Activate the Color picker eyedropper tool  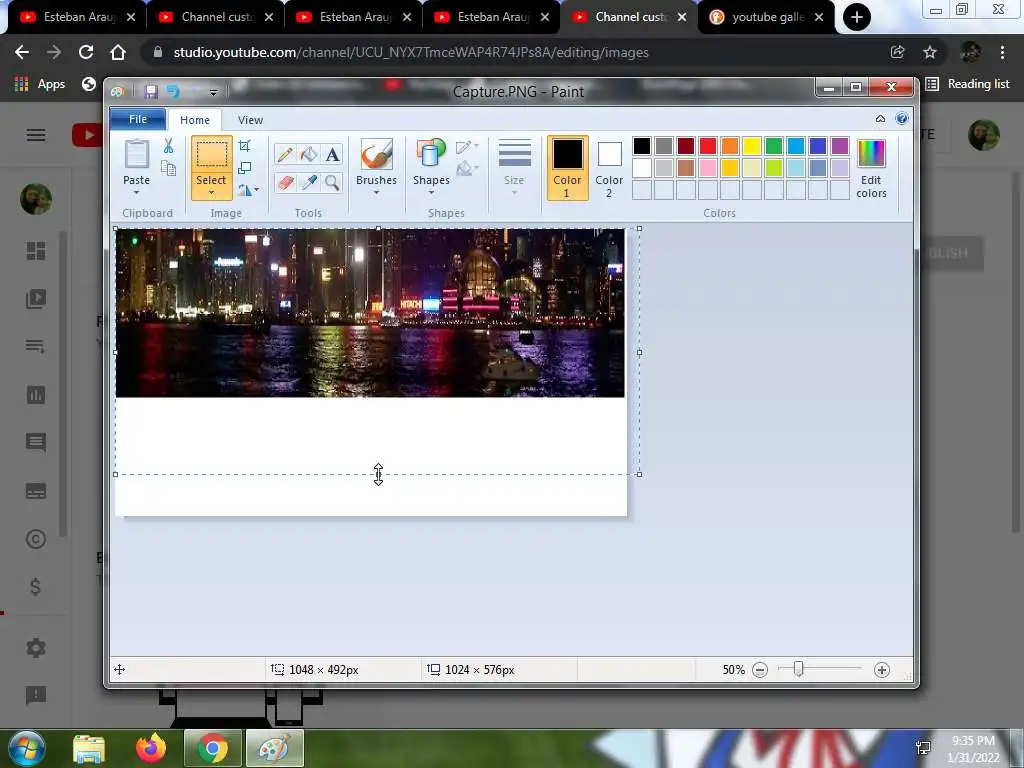tap(308, 182)
